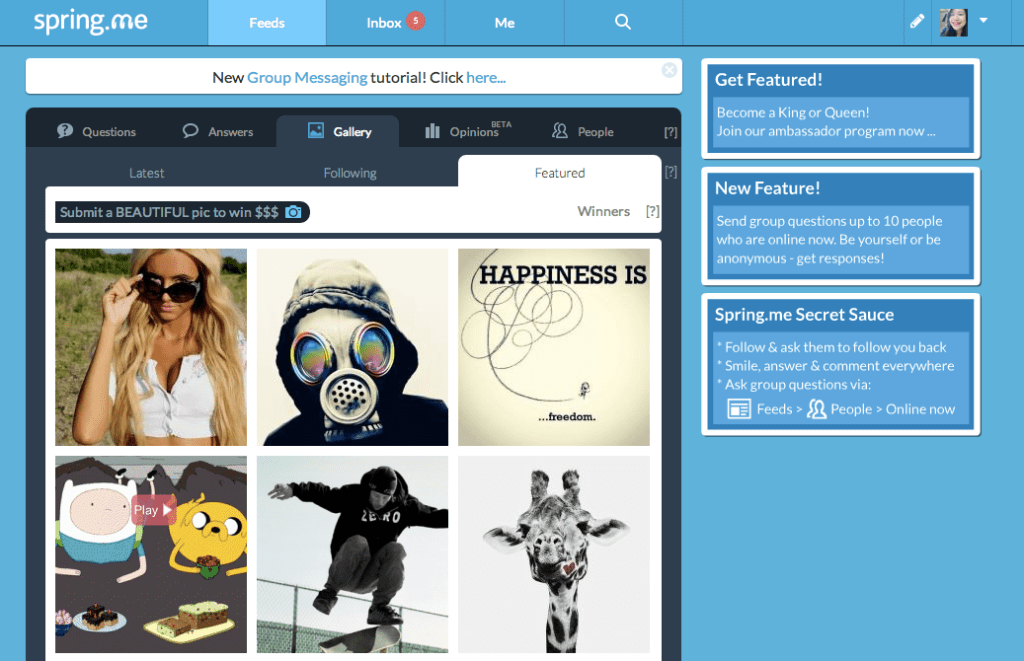Switch to the Feeds tab
This screenshot has height=661, width=1024.
[x=267, y=23]
